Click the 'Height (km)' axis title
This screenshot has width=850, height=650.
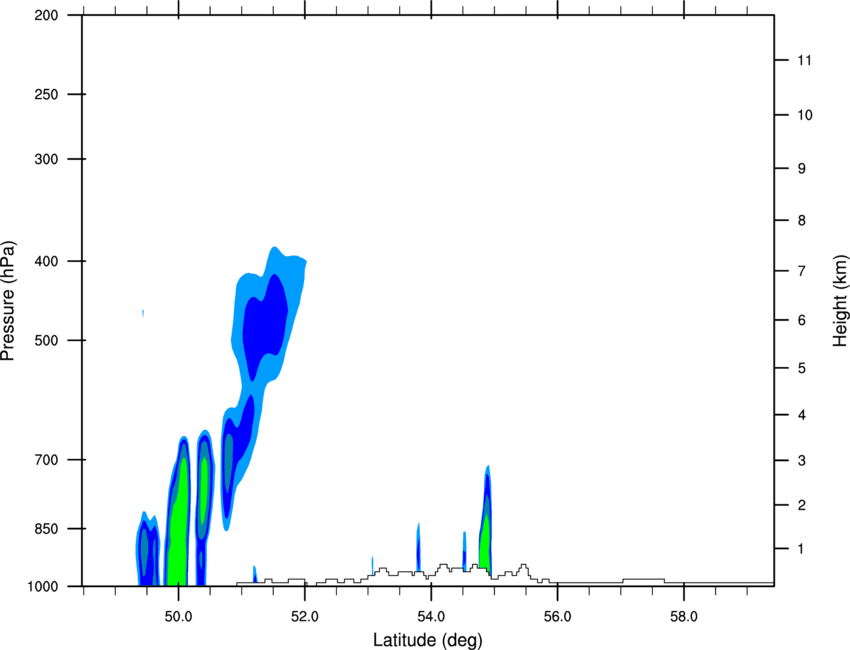point(840,301)
